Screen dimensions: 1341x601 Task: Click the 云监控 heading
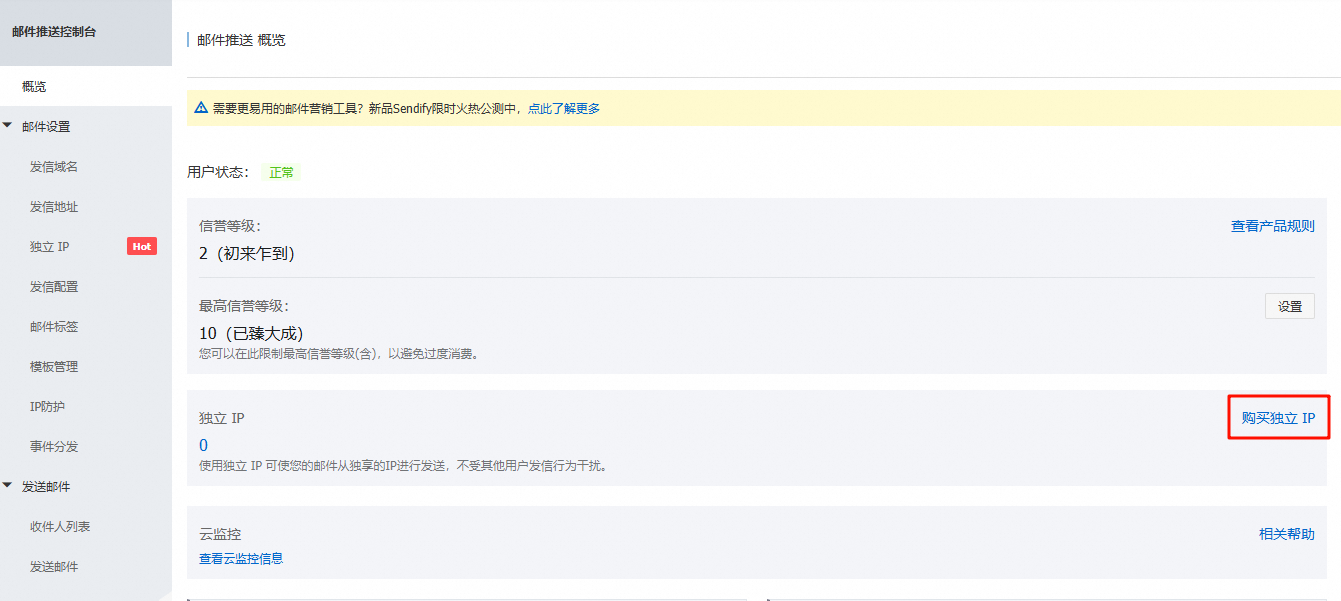(220, 534)
